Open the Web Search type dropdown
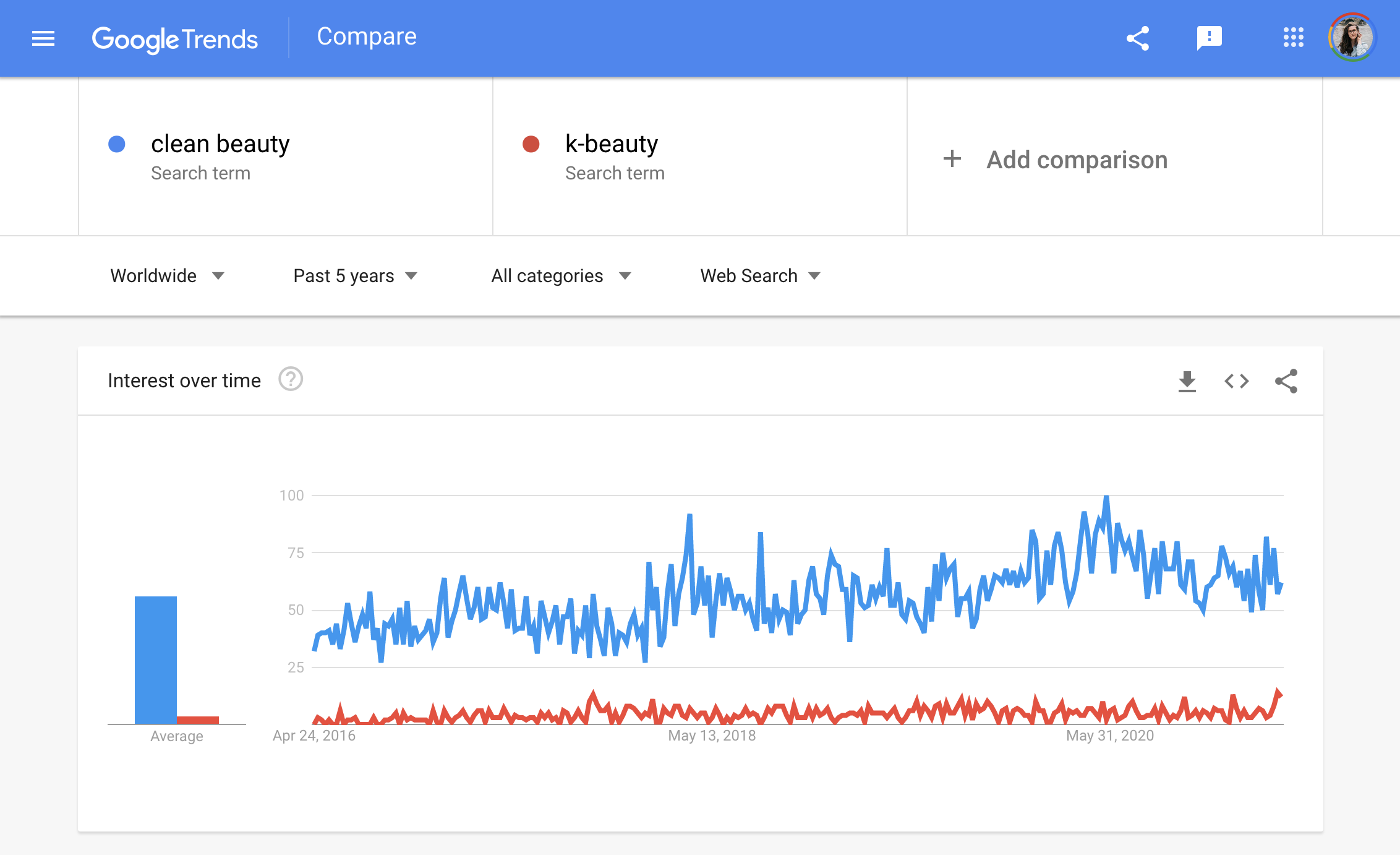Screen dimensions: 1400x855 (x=760, y=276)
